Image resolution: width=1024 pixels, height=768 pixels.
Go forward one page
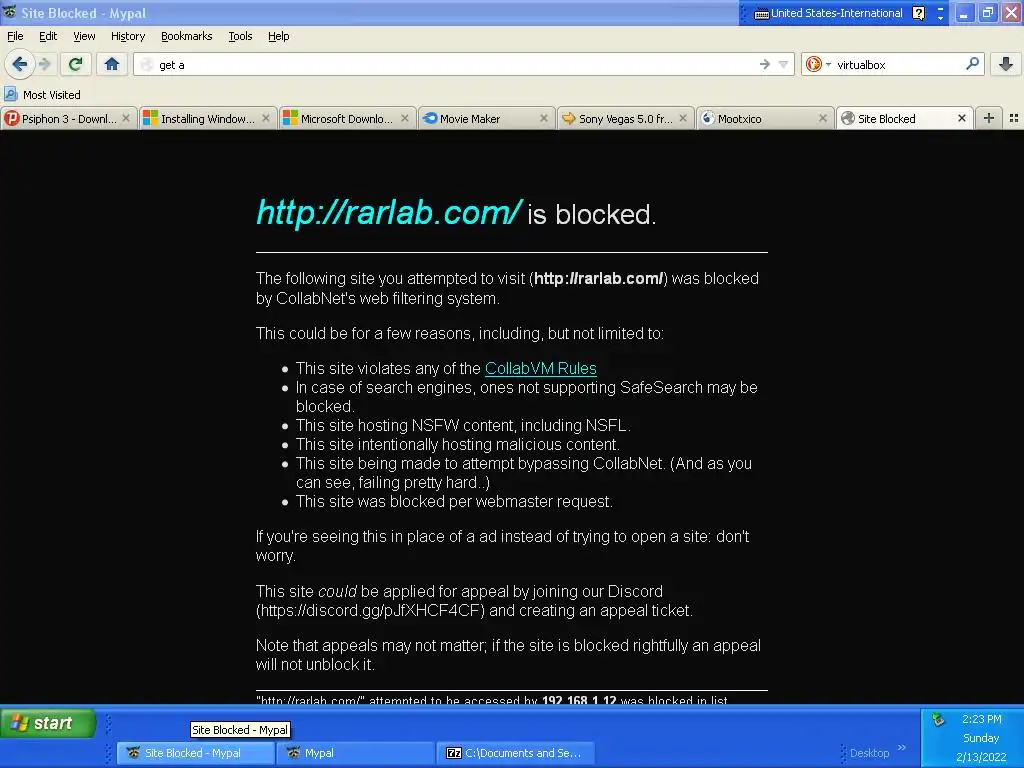click(x=44, y=64)
